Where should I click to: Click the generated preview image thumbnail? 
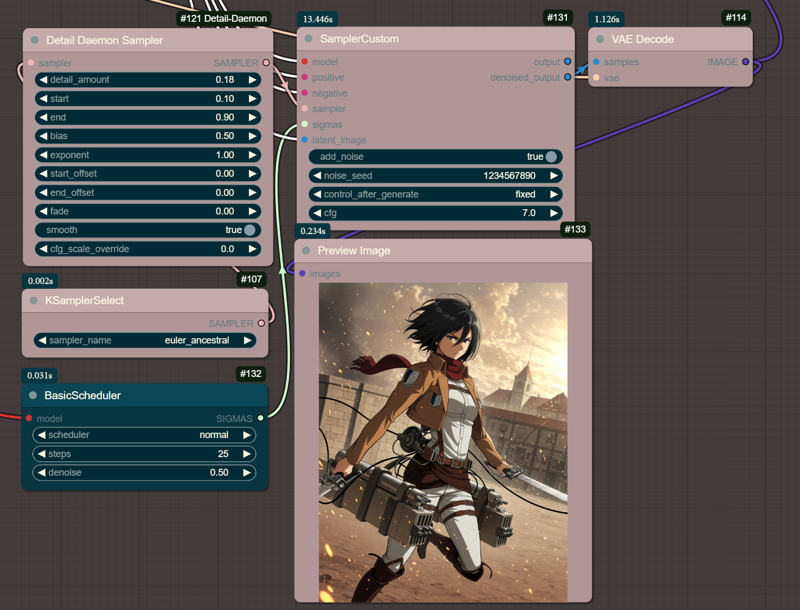tap(443, 442)
